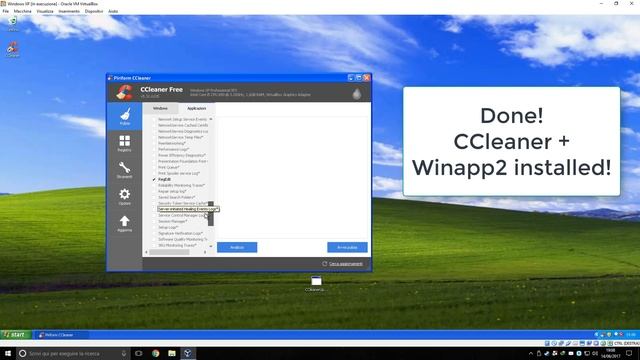The height and width of the screenshot is (360, 640).
Task: Tick the PeerNetworking checkbox
Action: pos(154,143)
